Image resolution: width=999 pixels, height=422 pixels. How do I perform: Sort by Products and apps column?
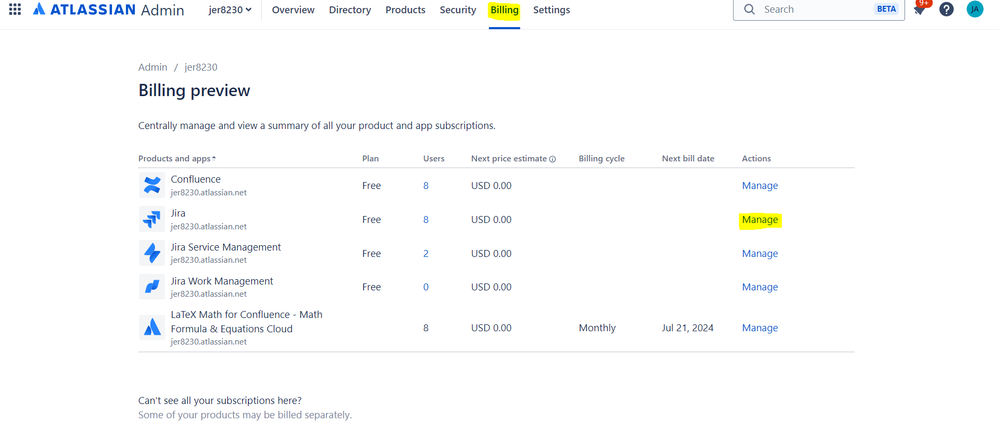176,158
